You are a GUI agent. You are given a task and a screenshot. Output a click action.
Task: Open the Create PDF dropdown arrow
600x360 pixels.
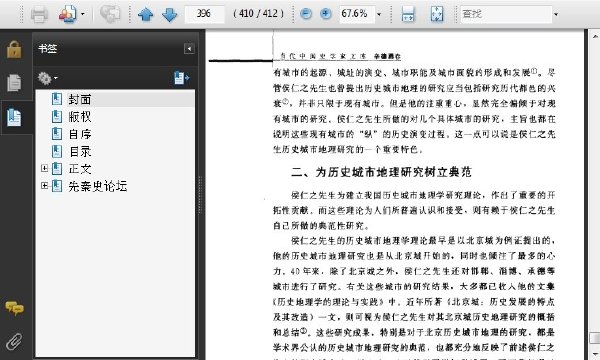(83, 15)
